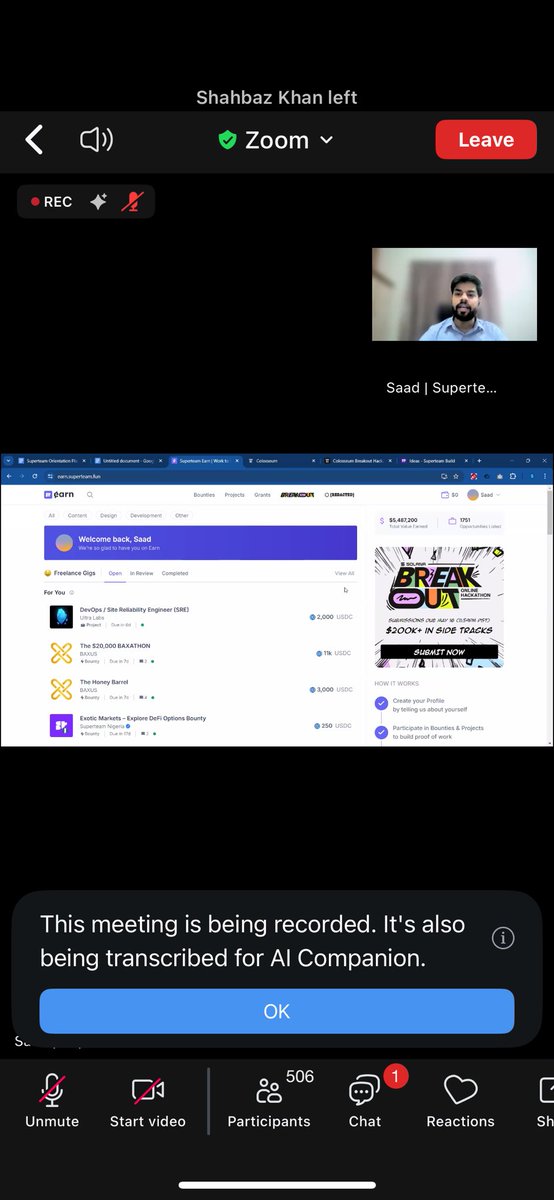Select the Development category filter chip
Viewport: 554px width, 1200px height.
[x=146, y=516]
